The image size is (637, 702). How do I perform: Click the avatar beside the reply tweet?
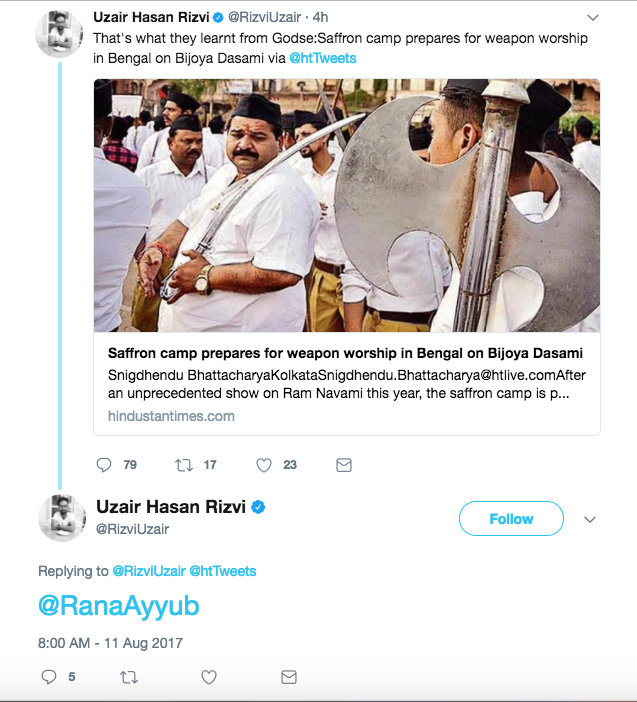[x=61, y=518]
